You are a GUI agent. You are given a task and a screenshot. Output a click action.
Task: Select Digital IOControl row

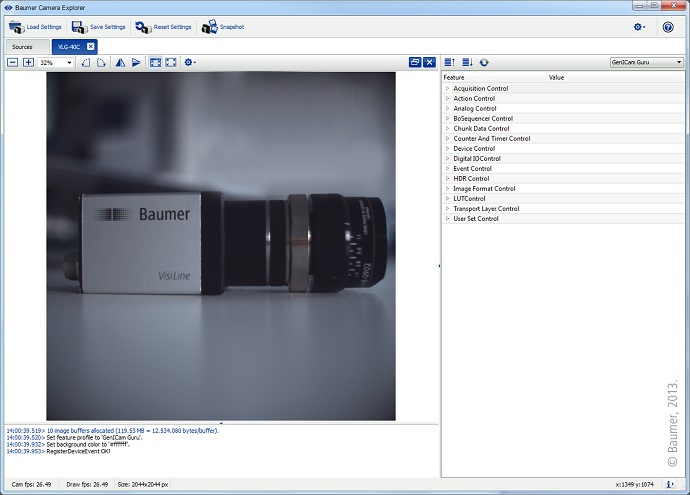coord(563,158)
